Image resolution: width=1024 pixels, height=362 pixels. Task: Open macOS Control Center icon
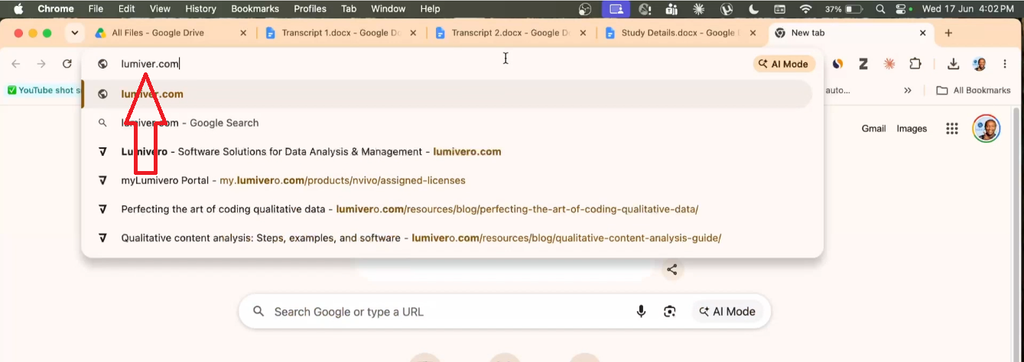(x=902, y=9)
